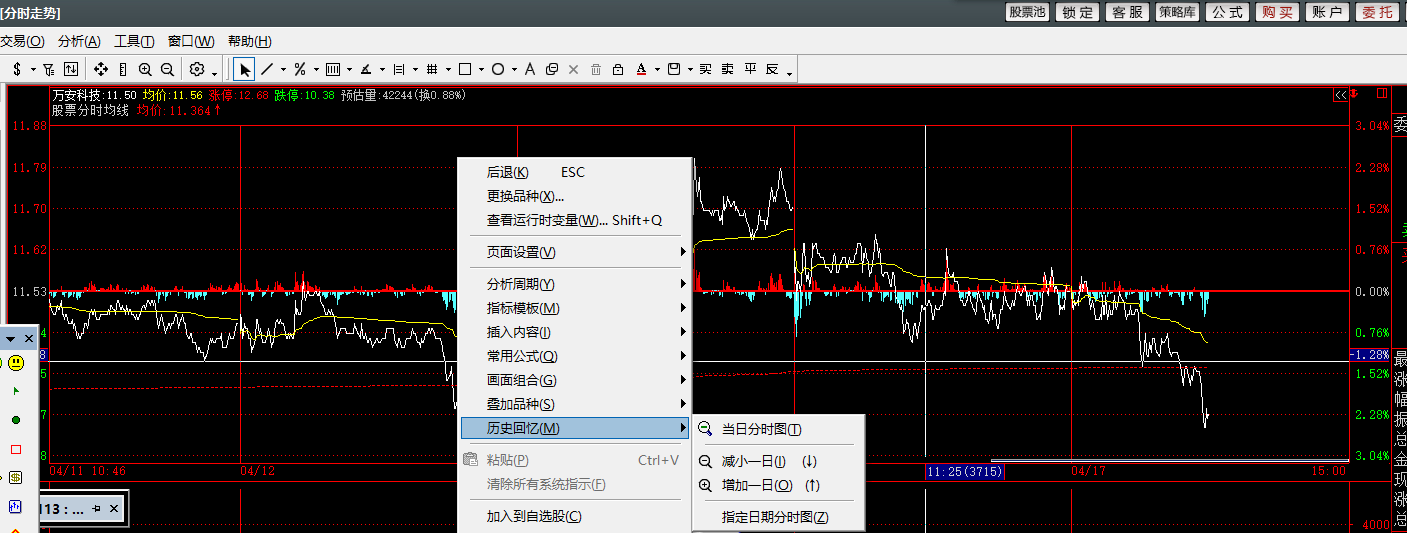This screenshot has width=1407, height=533.
Task: Select the four-way move pan tool
Action: [101, 69]
